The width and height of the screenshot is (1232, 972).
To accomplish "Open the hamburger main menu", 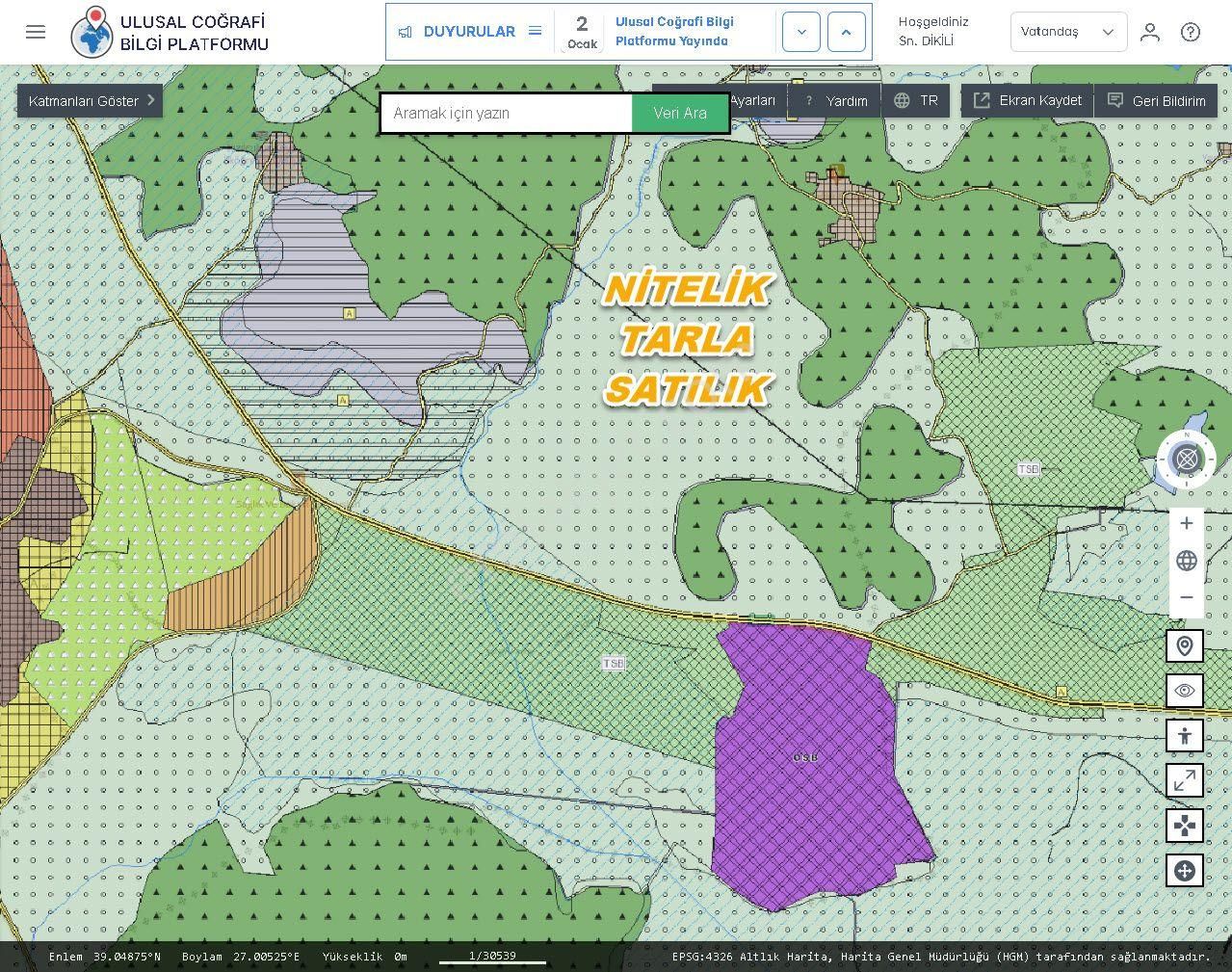I will pos(36,32).
